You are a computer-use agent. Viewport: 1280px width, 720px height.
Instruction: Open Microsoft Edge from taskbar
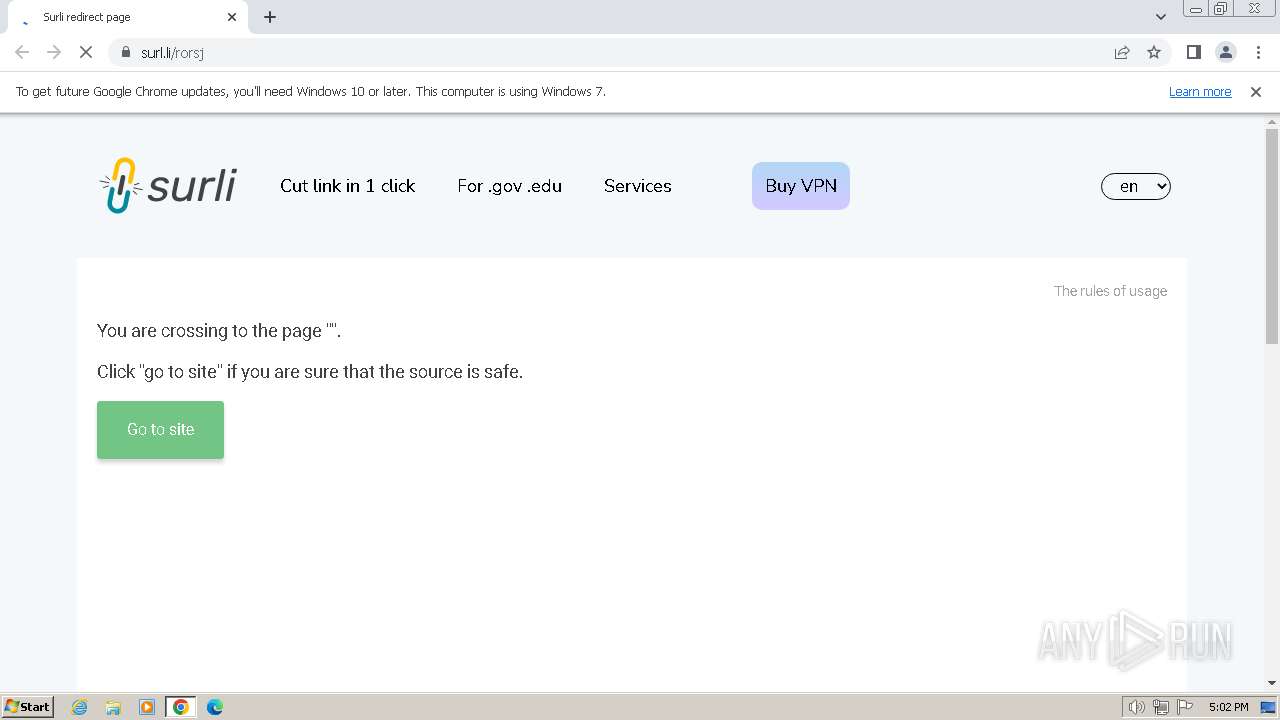pyautogui.click(x=215, y=707)
